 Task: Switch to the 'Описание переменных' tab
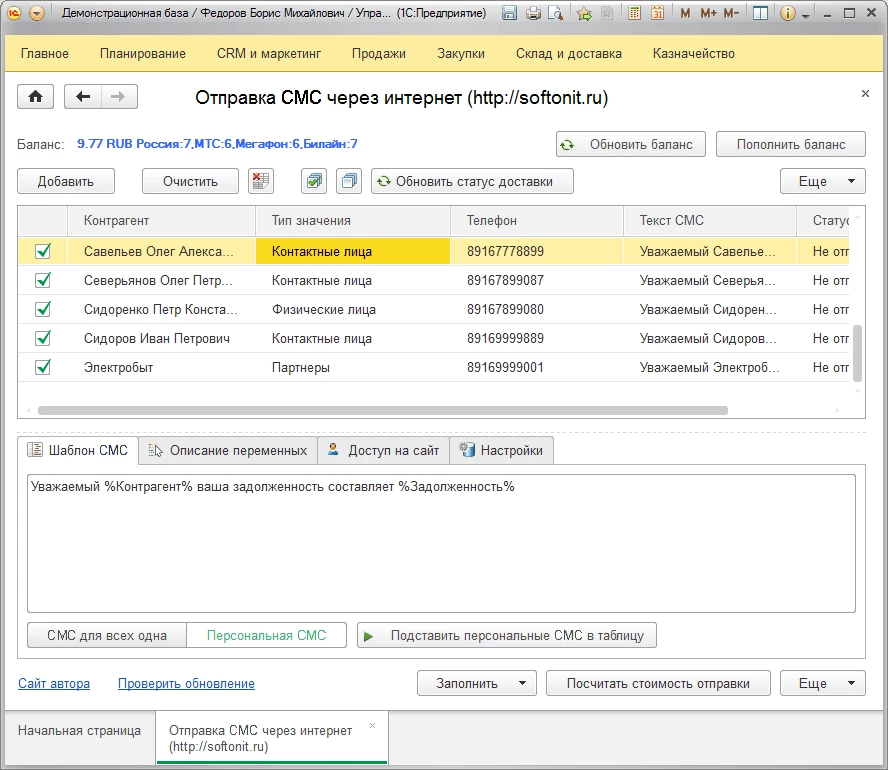point(227,451)
